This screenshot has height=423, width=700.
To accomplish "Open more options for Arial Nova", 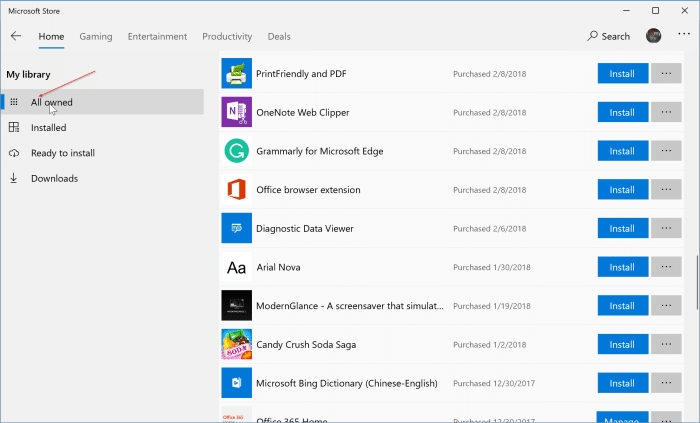I will (666, 267).
